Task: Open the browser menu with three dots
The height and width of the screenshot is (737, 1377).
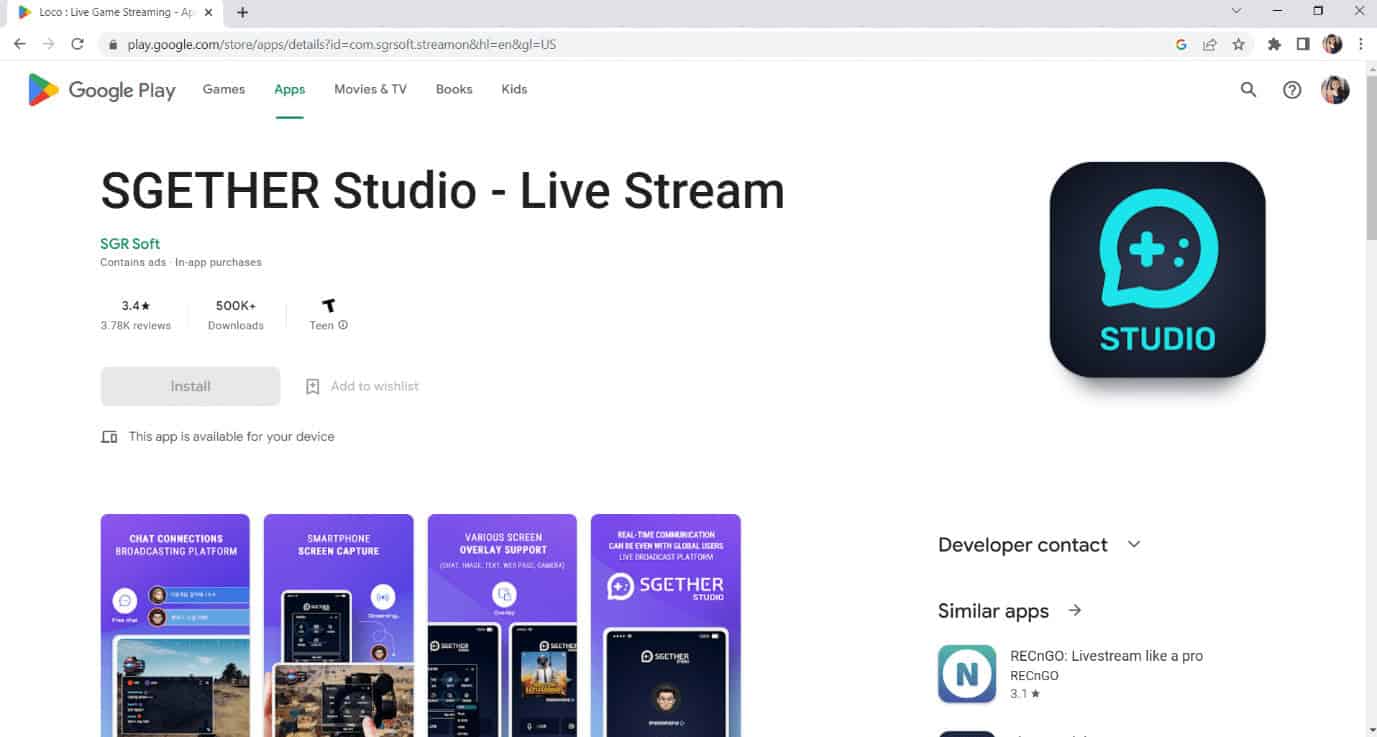Action: point(1361,44)
